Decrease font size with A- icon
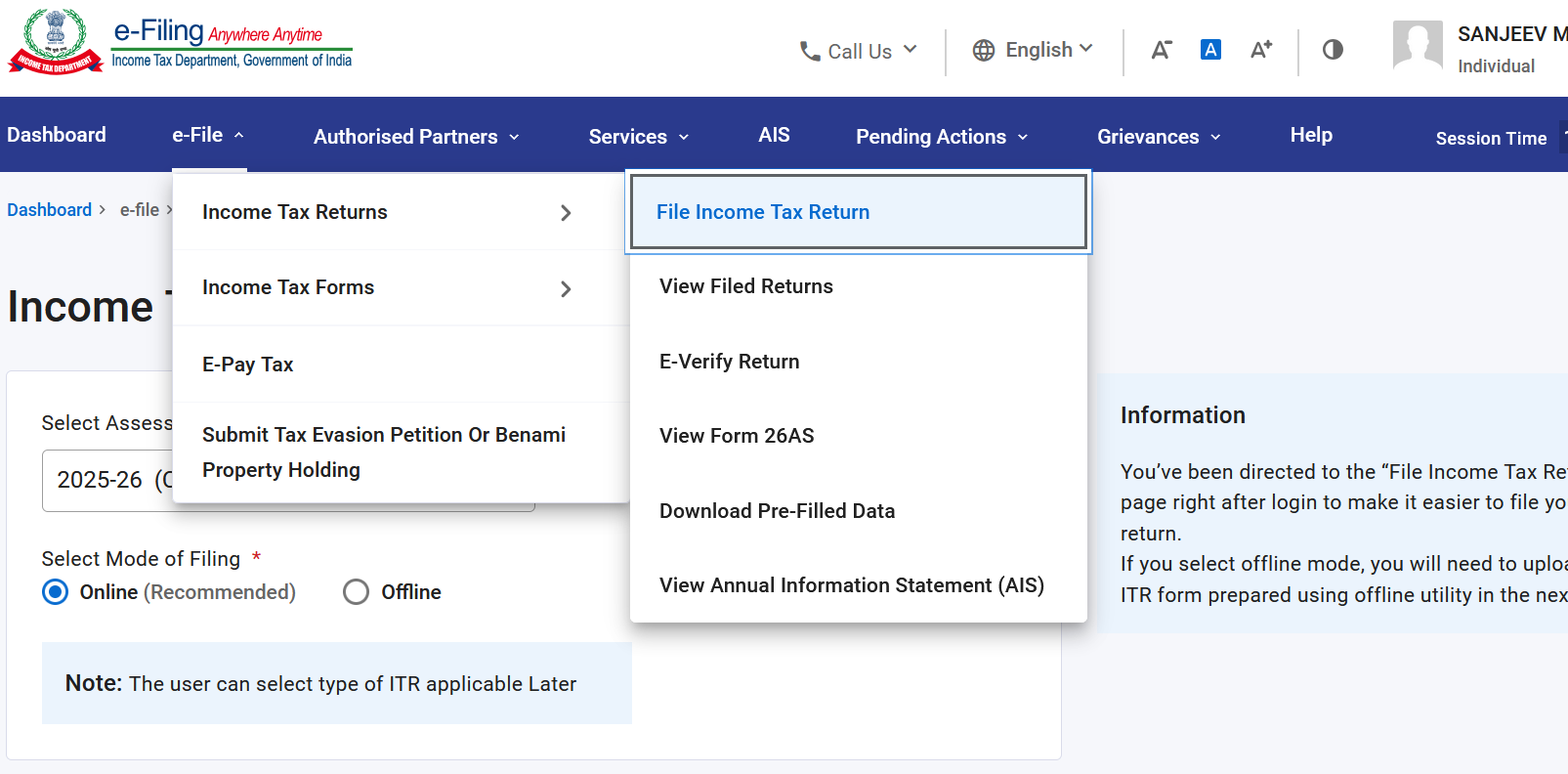This screenshot has width=1568, height=774. (1161, 50)
